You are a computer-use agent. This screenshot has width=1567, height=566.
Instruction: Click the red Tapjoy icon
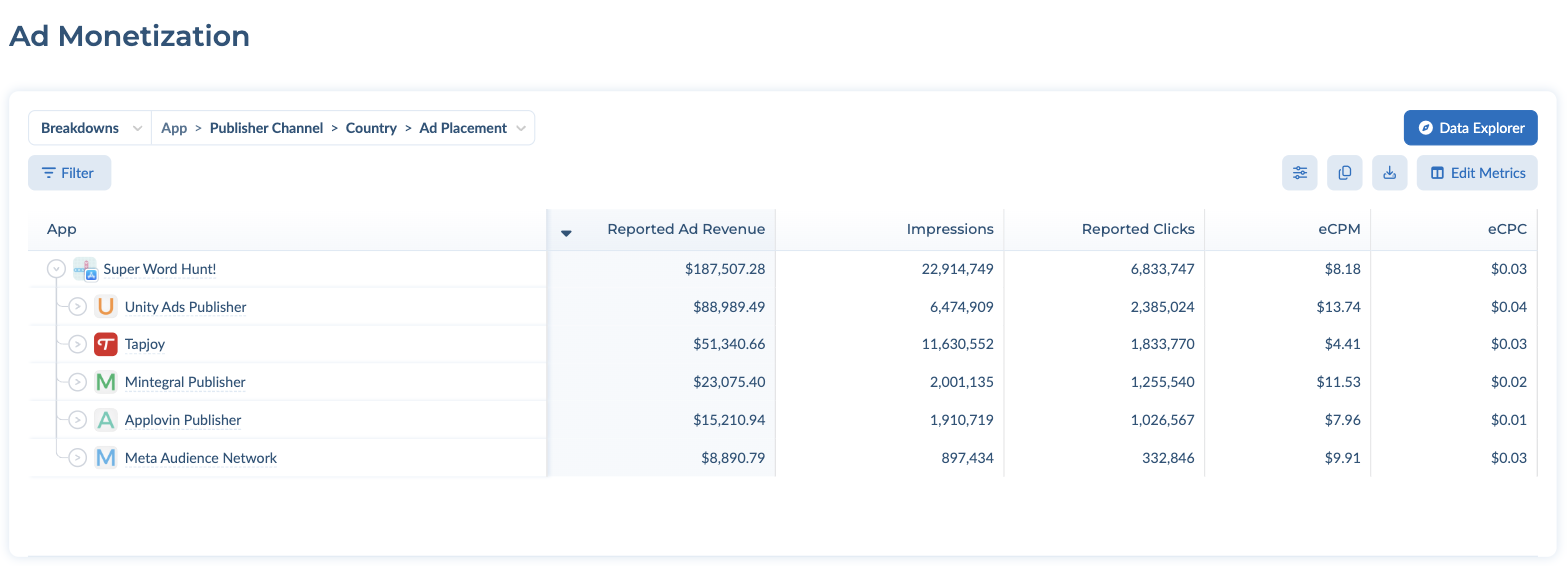click(106, 344)
